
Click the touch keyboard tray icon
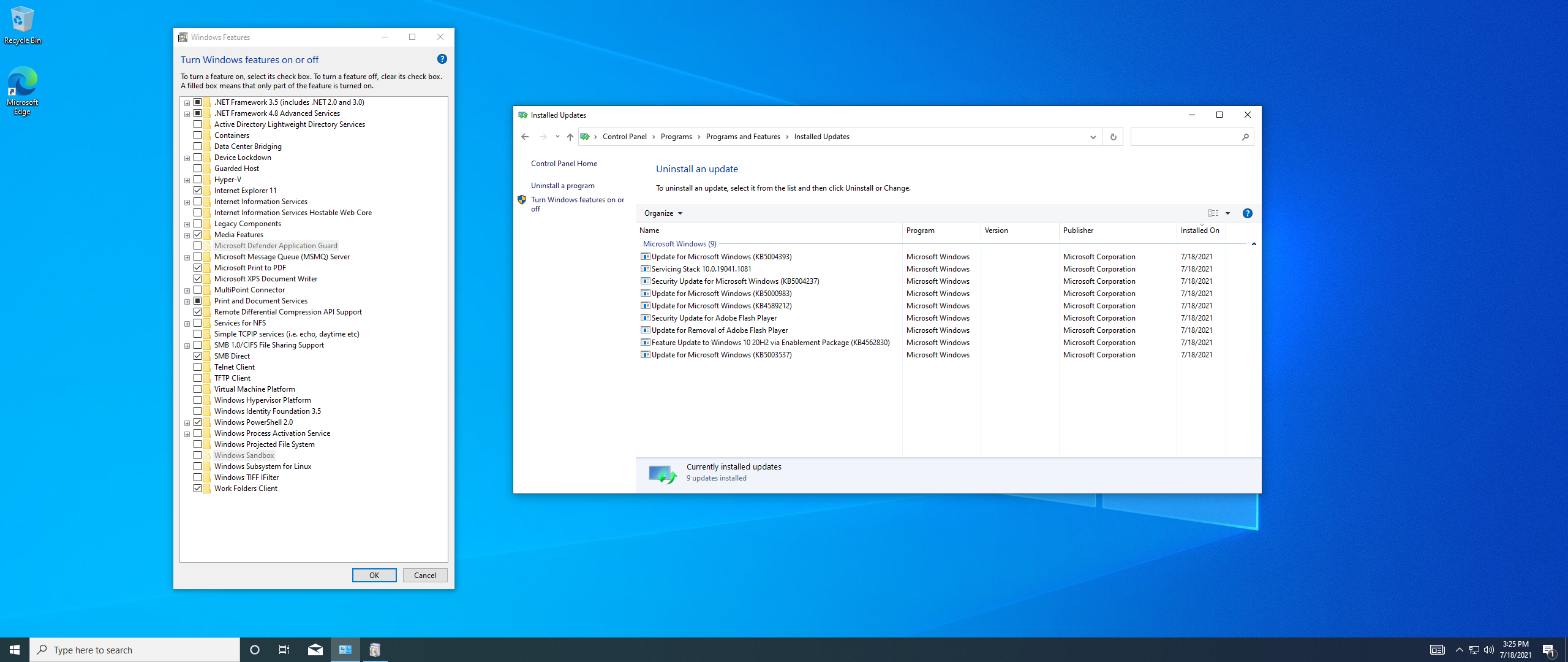click(x=1437, y=650)
